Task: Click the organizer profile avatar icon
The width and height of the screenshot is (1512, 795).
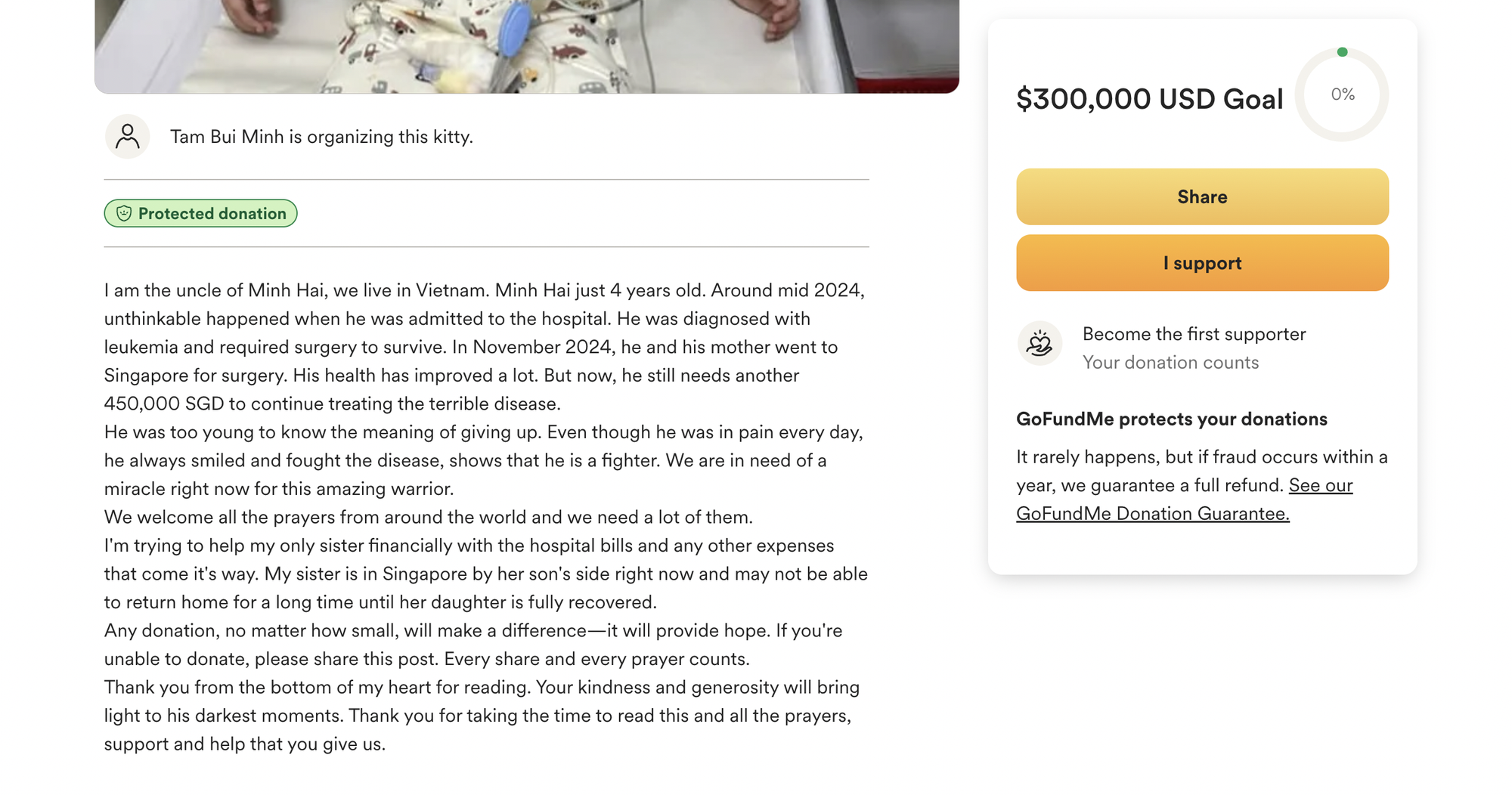Action: tap(127, 137)
